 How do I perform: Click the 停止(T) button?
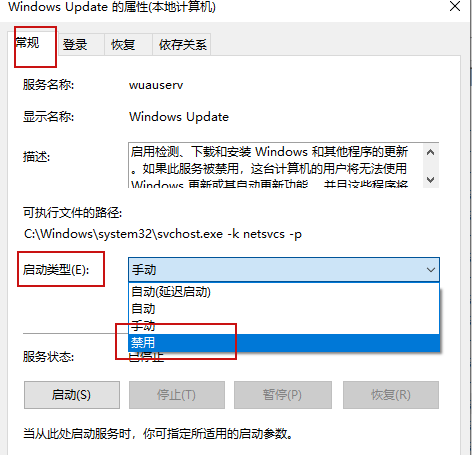[177, 395]
